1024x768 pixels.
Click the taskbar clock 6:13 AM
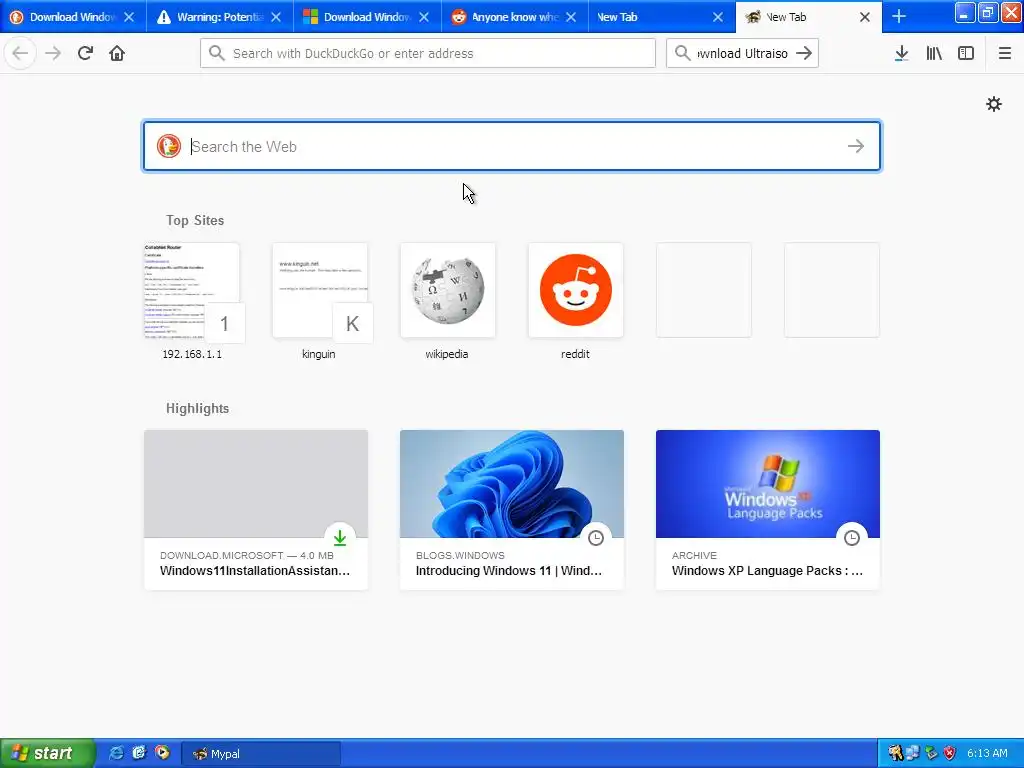987,753
